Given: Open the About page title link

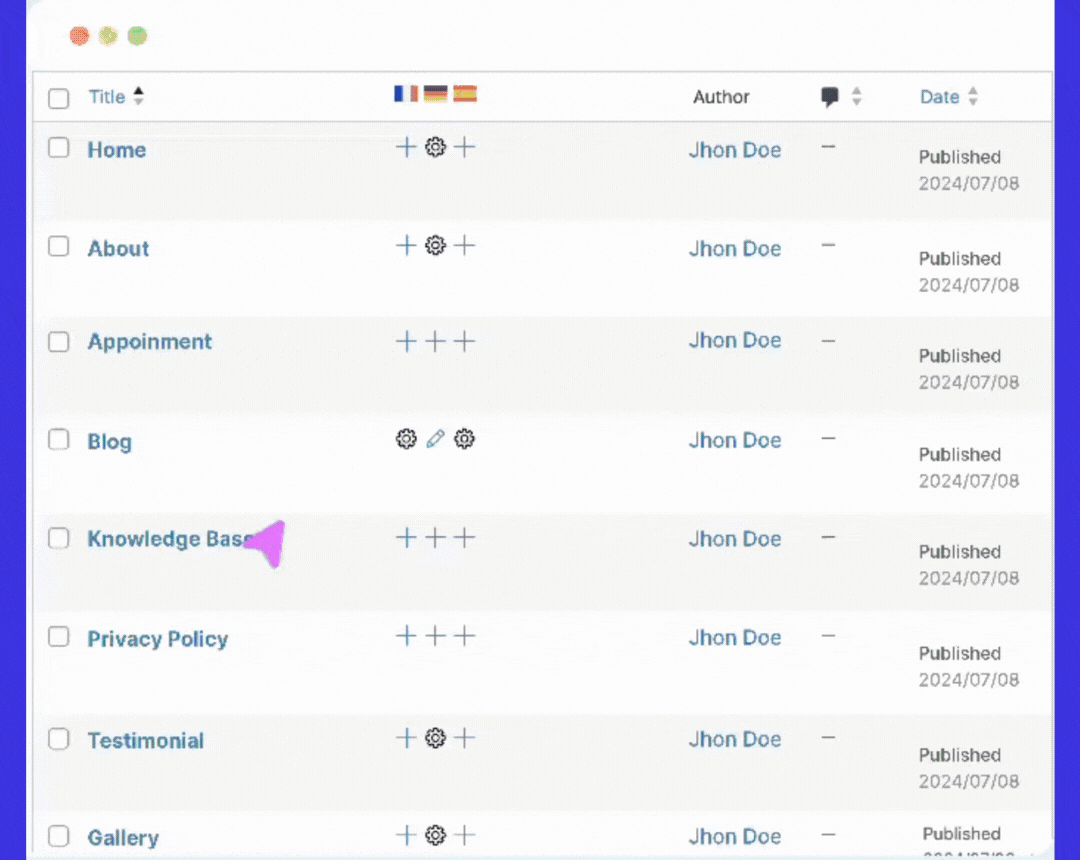Looking at the screenshot, I should pos(118,249).
